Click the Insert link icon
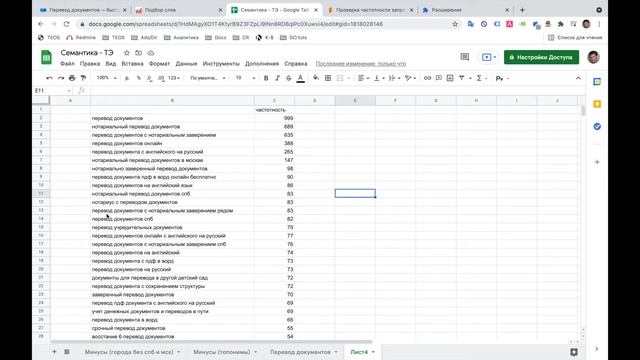 point(427,78)
